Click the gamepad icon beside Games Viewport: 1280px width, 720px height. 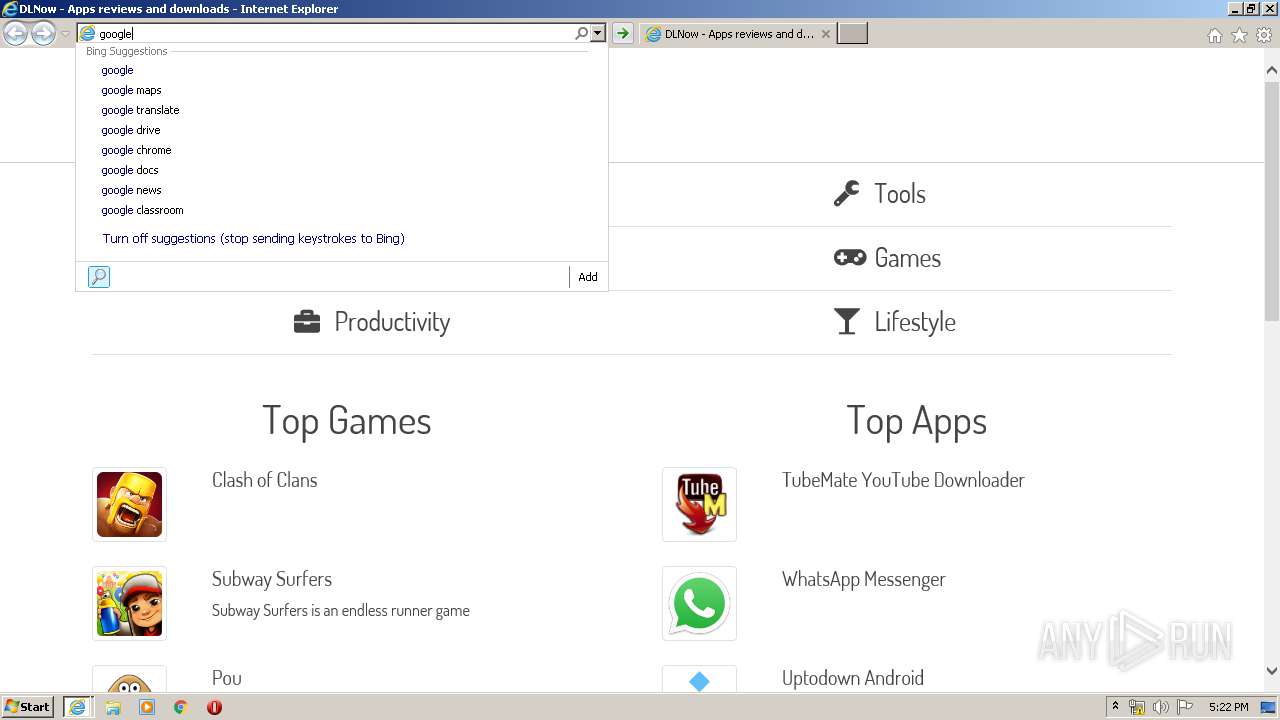coord(850,258)
